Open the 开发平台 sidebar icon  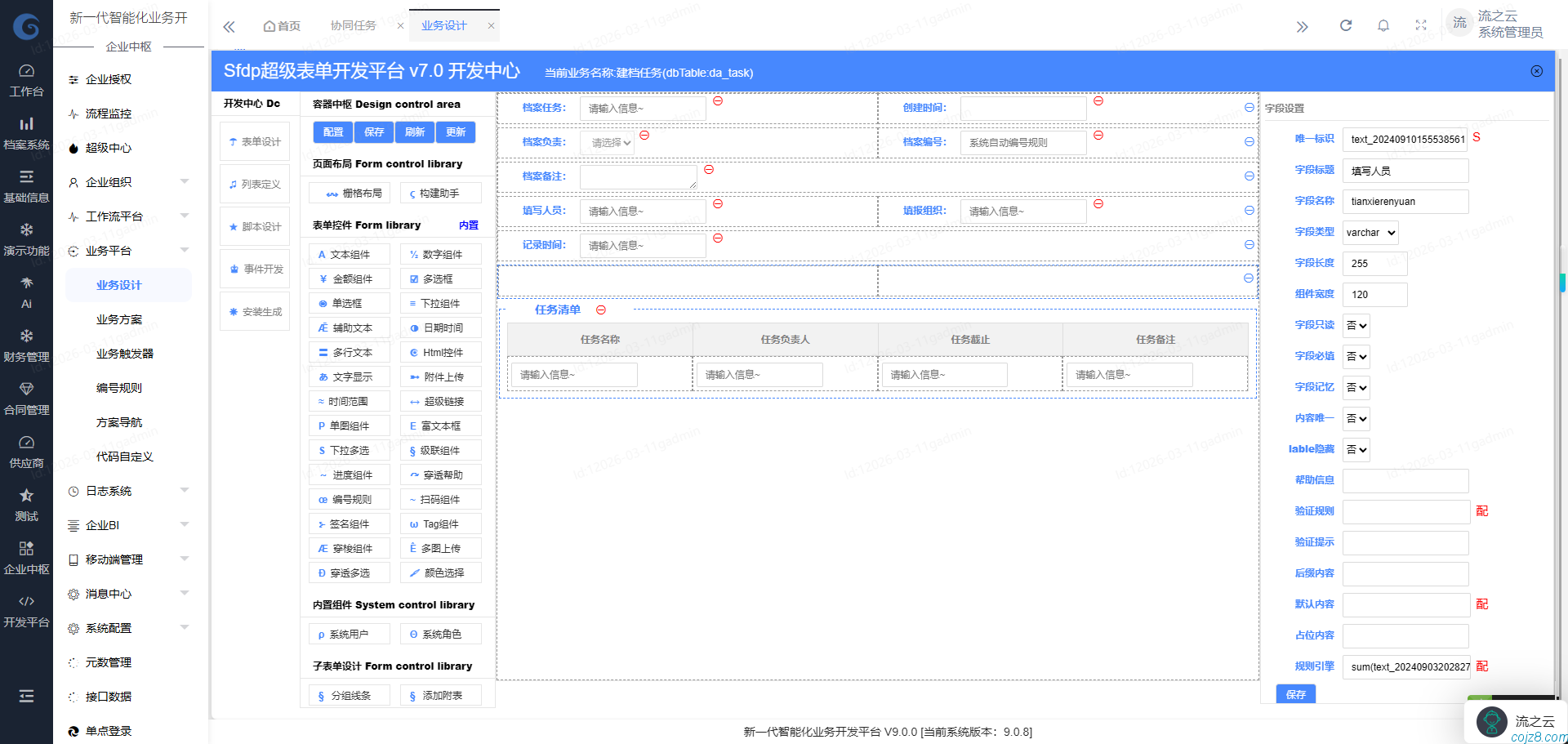click(26, 610)
